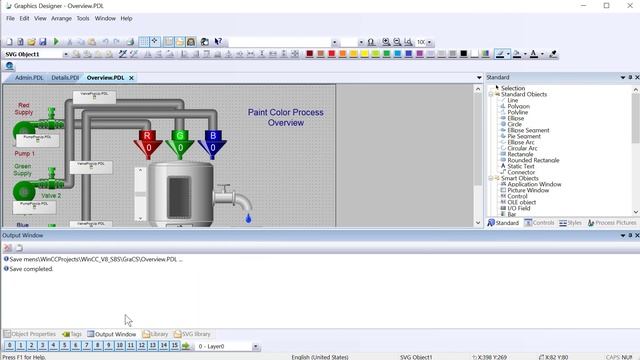The height and width of the screenshot is (360, 640).
Task: Select the Rounded Rectangle object
Action: pyautogui.click(x=533, y=160)
